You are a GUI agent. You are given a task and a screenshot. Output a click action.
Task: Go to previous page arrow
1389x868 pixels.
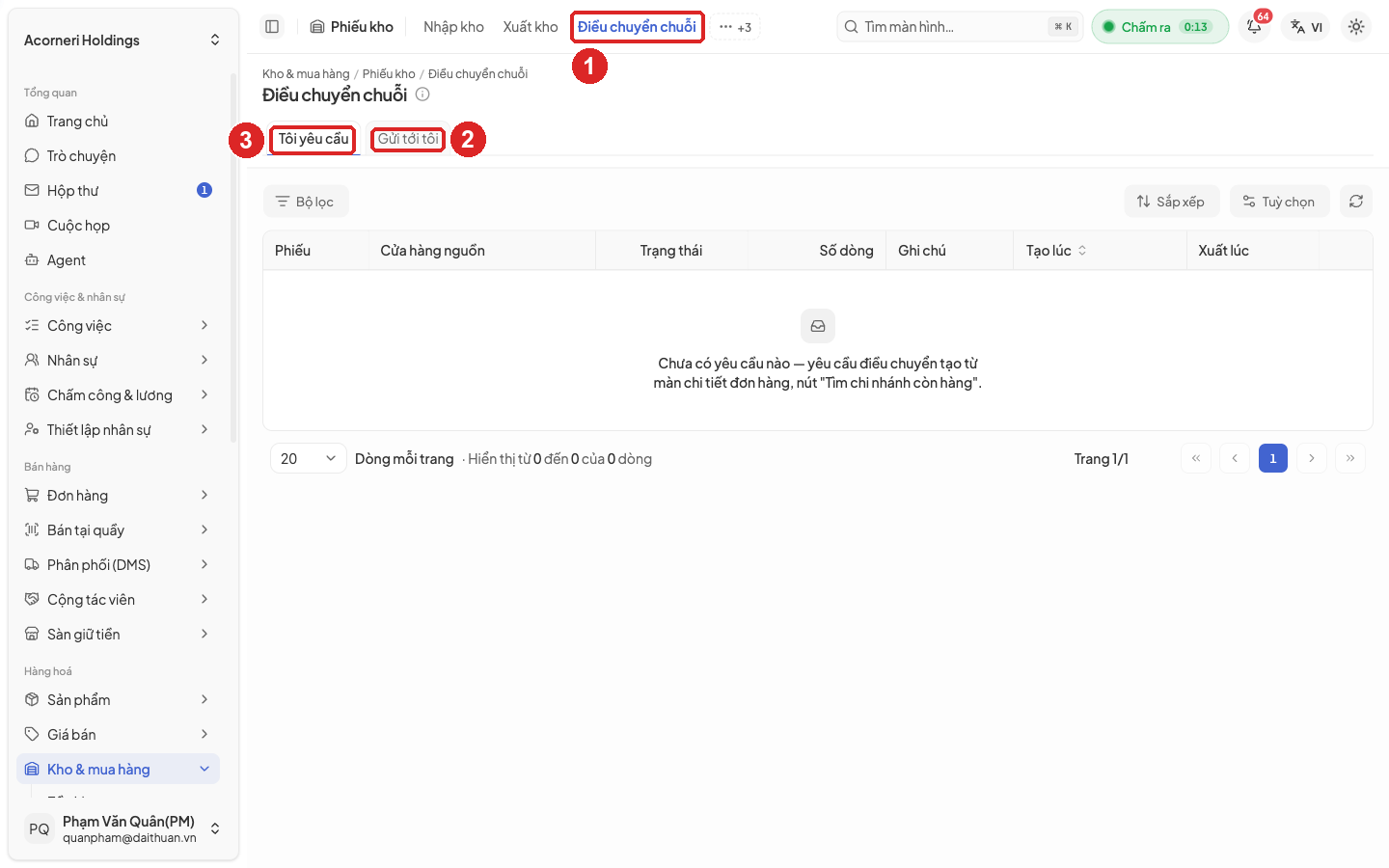click(x=1235, y=458)
